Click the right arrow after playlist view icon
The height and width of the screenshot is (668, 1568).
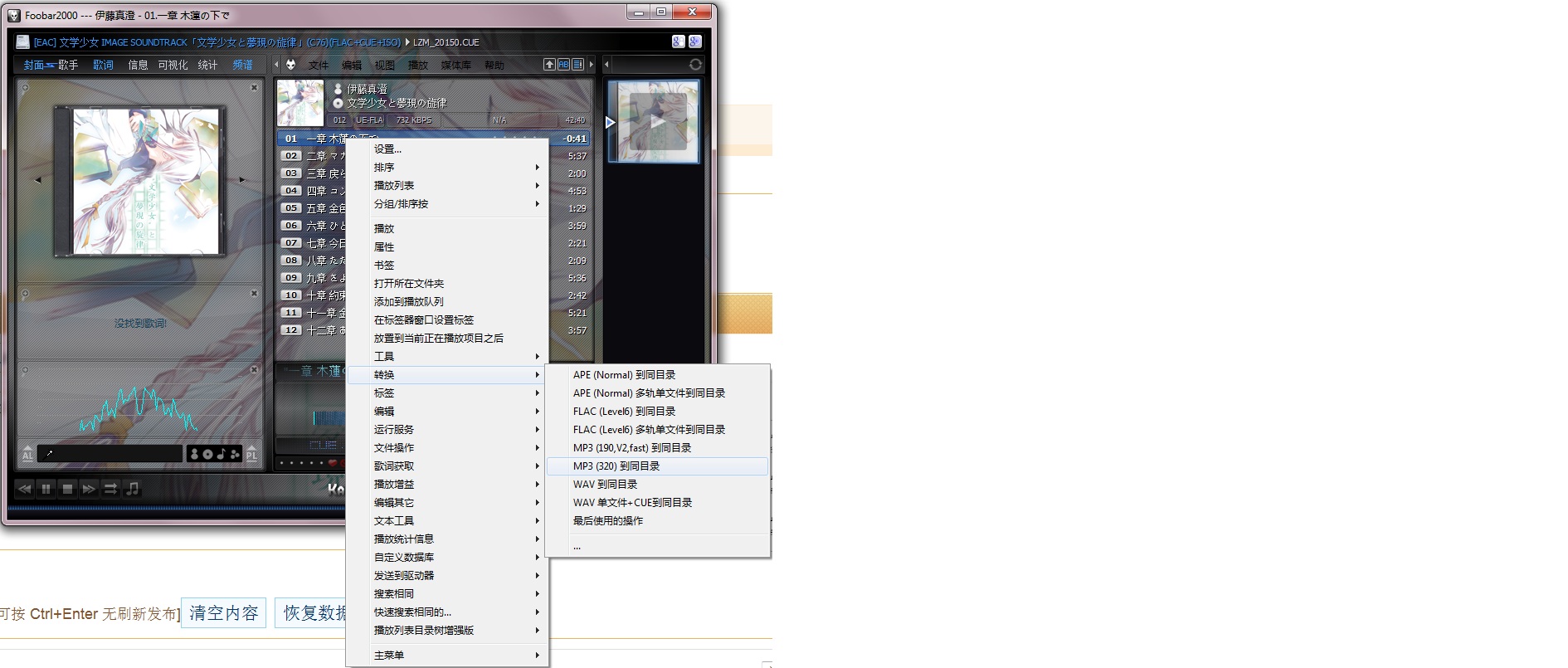[x=592, y=64]
